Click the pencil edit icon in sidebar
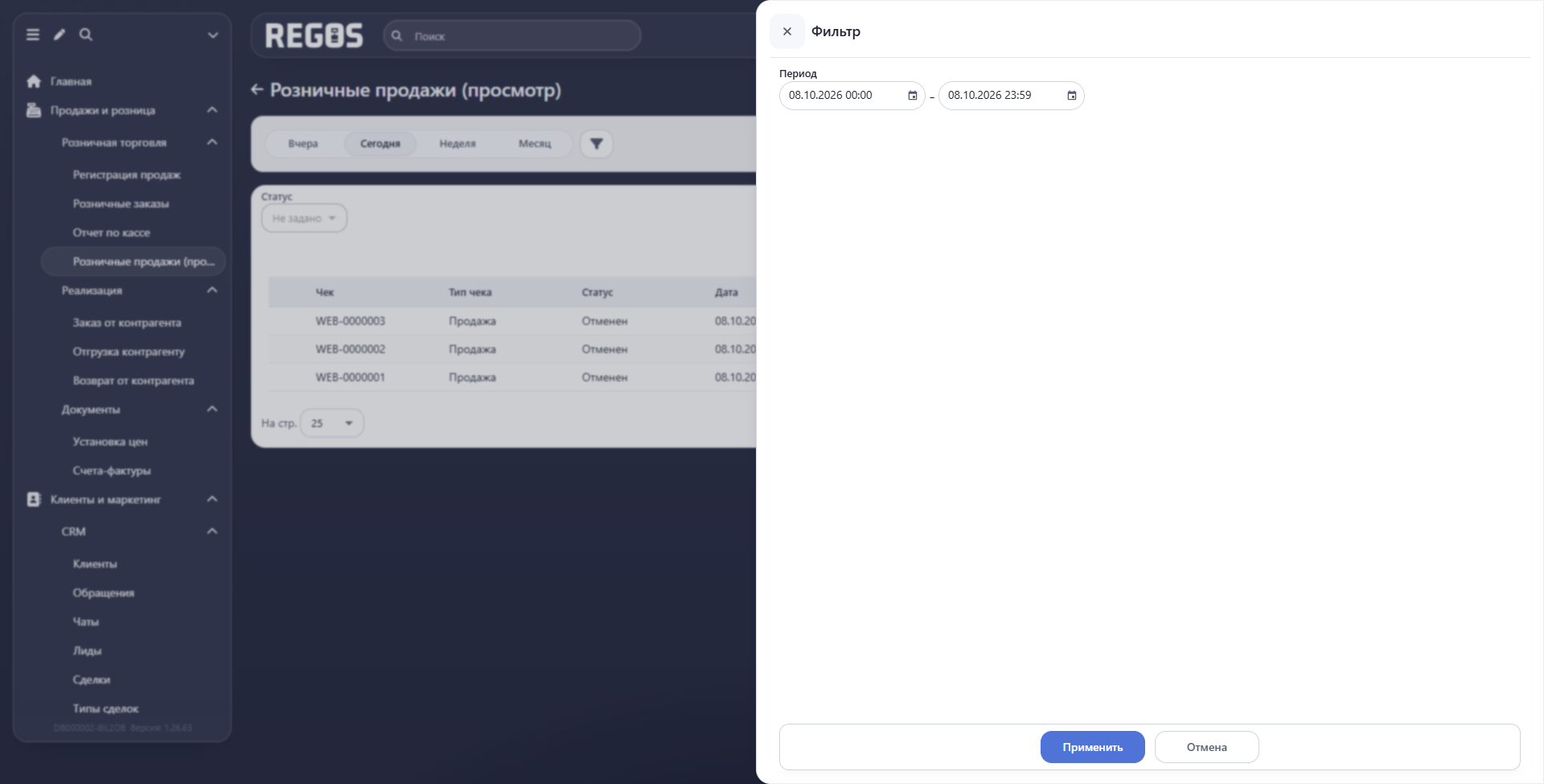1544x784 pixels. click(60, 35)
